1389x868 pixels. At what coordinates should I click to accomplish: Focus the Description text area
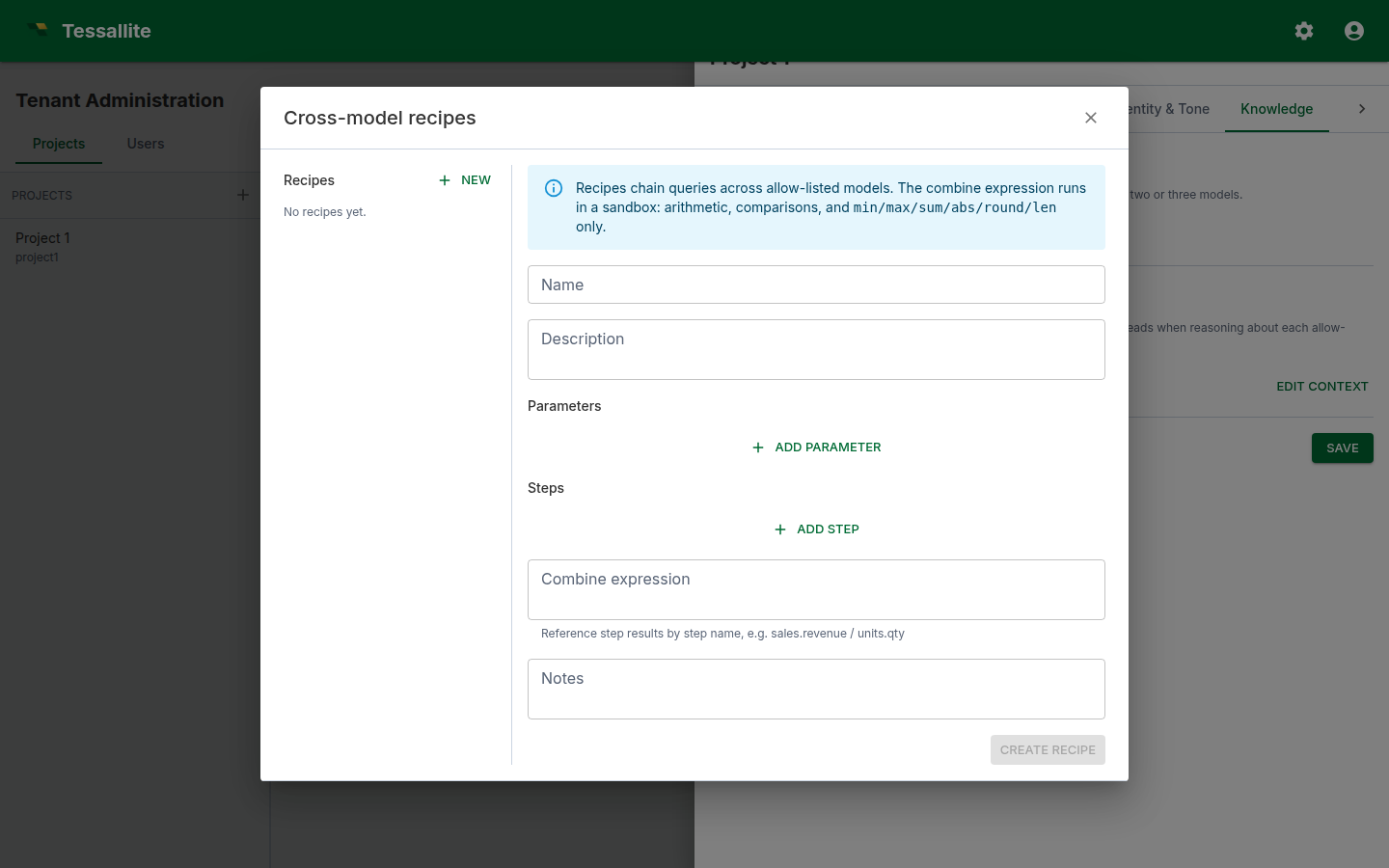tap(816, 349)
